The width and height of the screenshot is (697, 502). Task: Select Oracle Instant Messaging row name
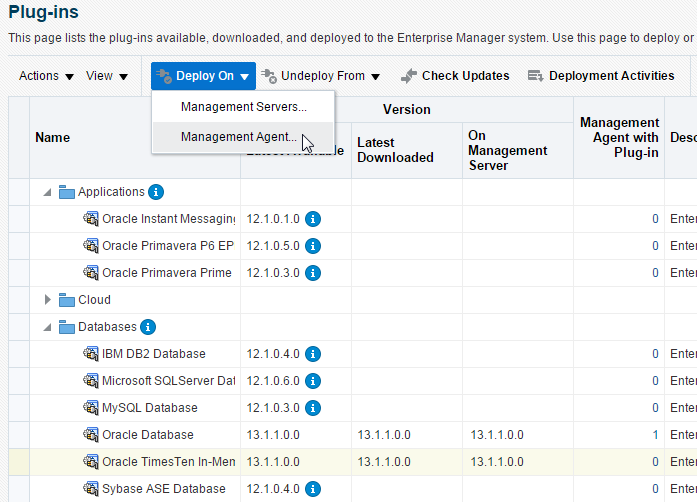click(168, 219)
